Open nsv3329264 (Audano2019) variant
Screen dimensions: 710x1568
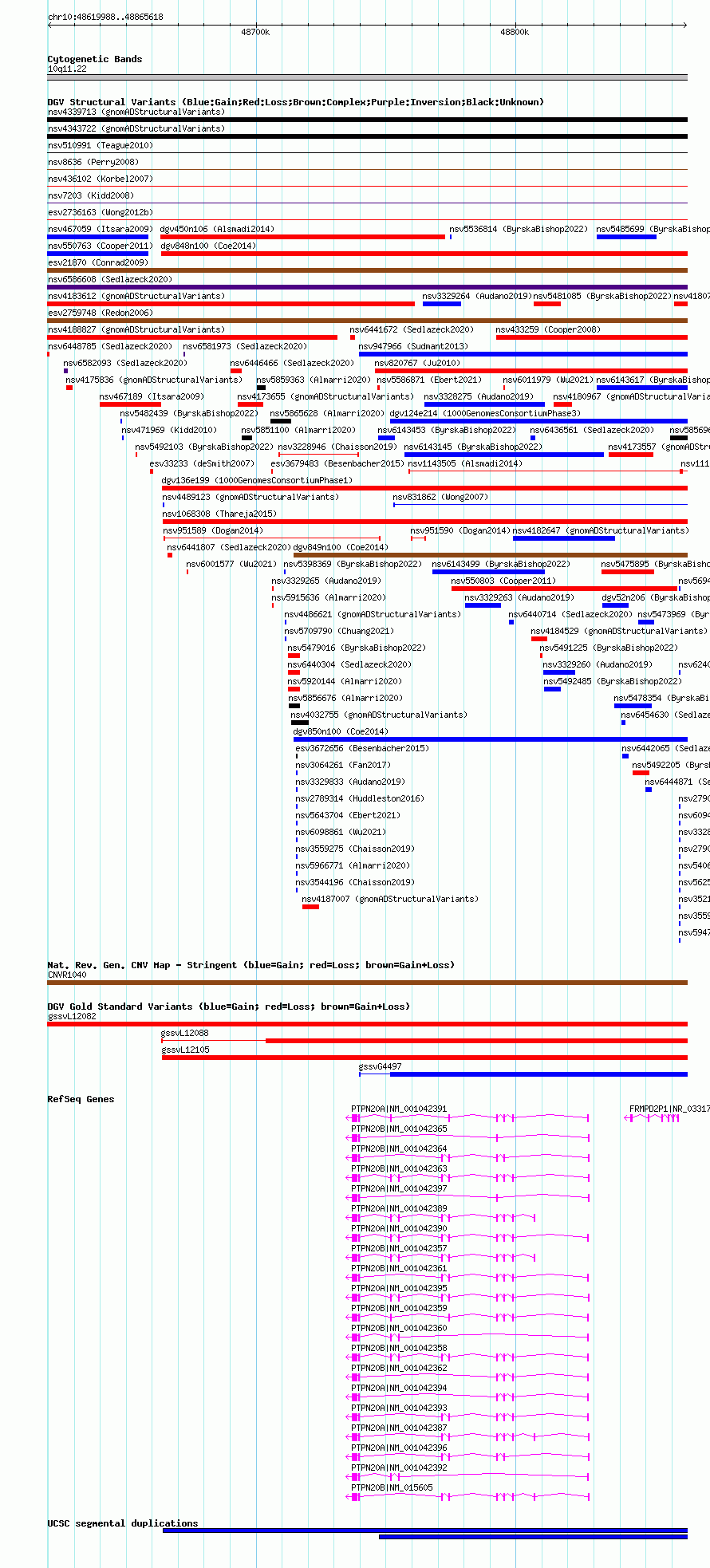(x=477, y=296)
